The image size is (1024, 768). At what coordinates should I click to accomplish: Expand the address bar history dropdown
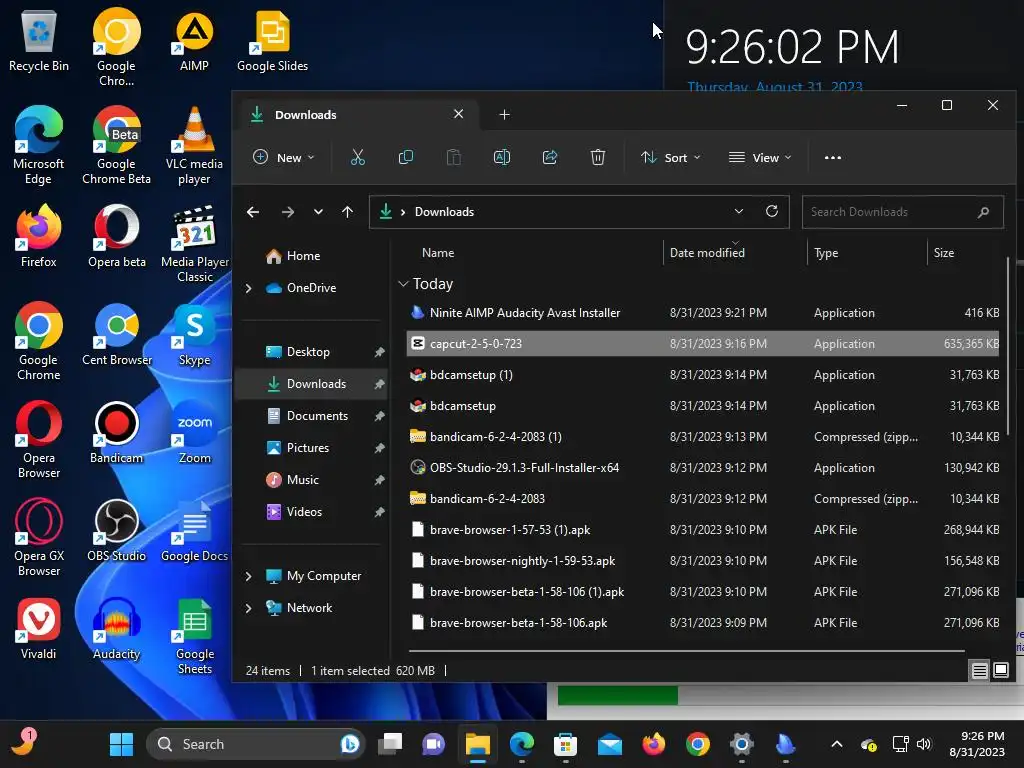pyautogui.click(x=739, y=211)
